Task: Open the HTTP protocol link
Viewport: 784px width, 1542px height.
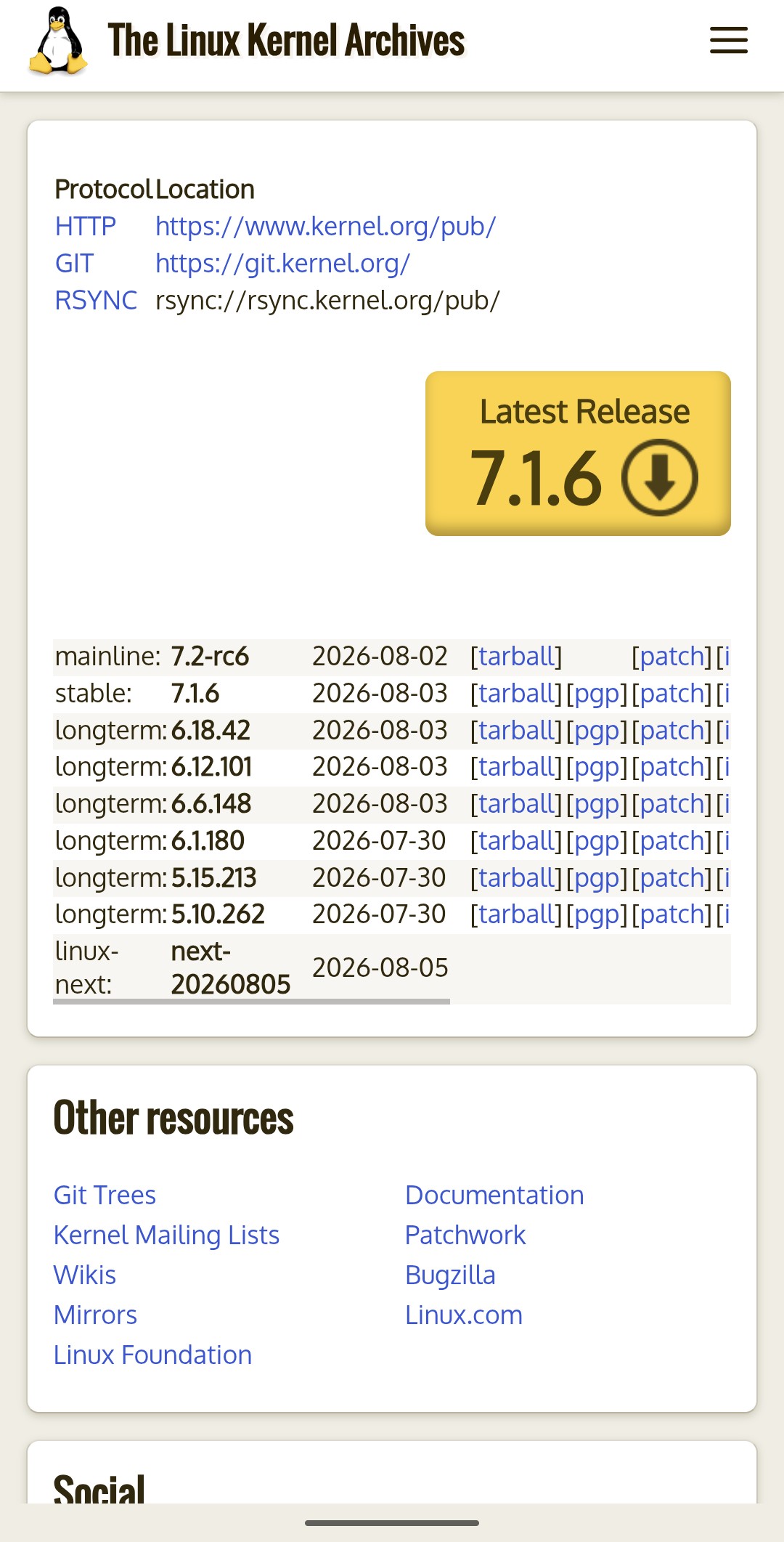Action: pyautogui.click(x=86, y=227)
